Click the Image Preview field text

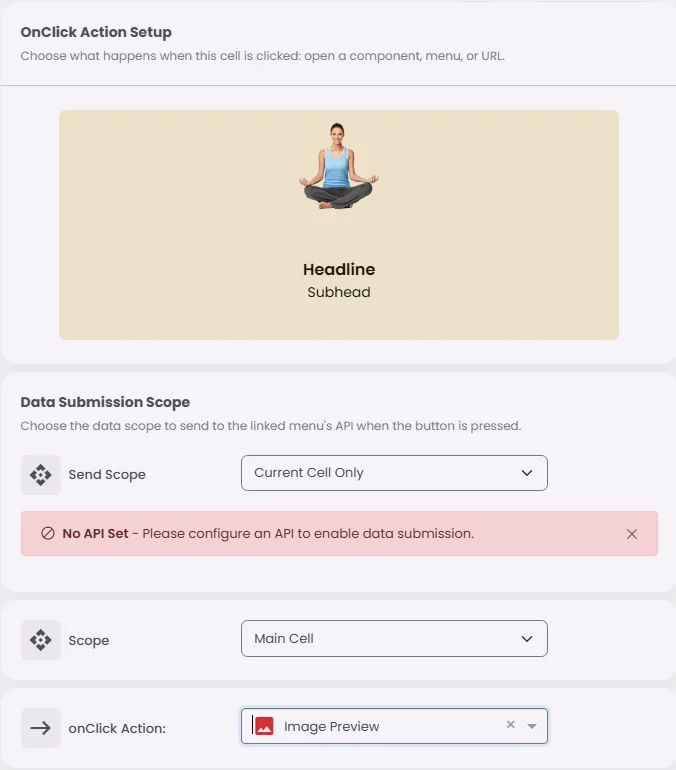(331, 726)
